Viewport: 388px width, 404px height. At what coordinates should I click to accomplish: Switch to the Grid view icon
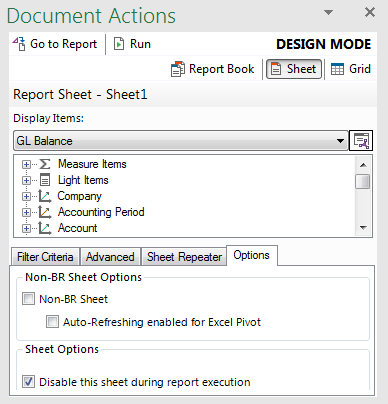[x=337, y=69]
